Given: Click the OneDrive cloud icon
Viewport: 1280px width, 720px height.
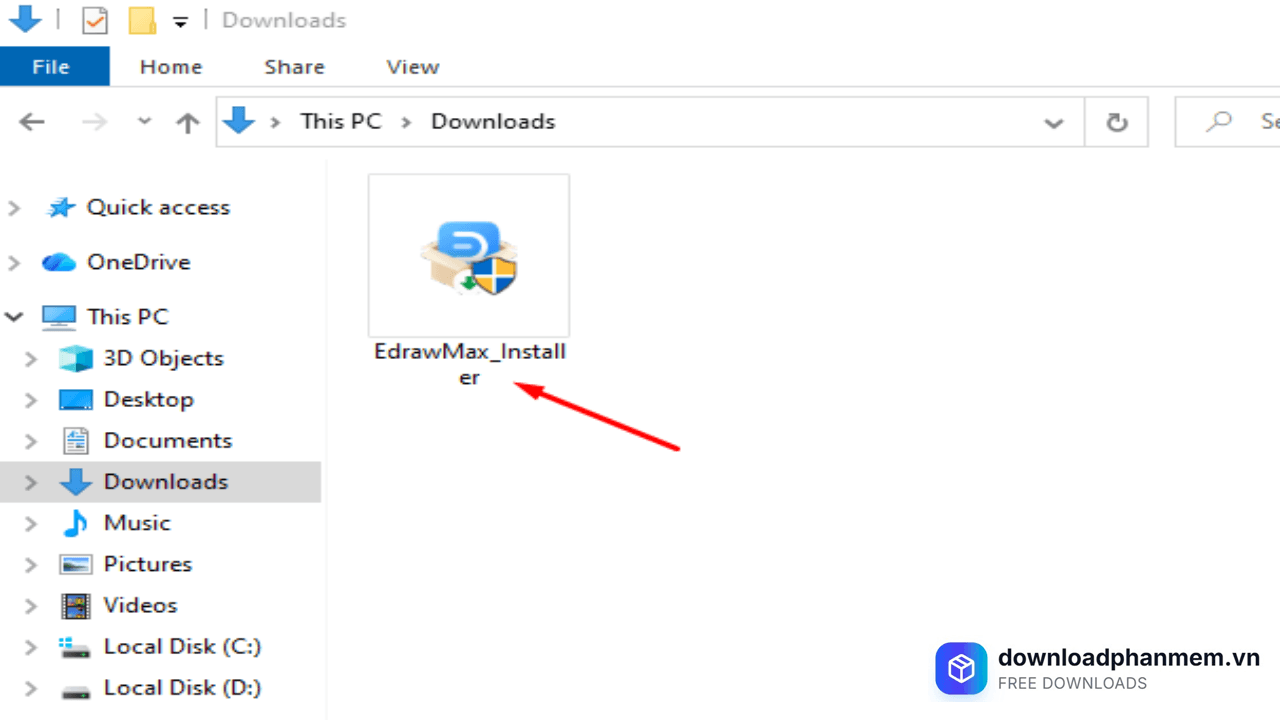Looking at the screenshot, I should (x=59, y=262).
